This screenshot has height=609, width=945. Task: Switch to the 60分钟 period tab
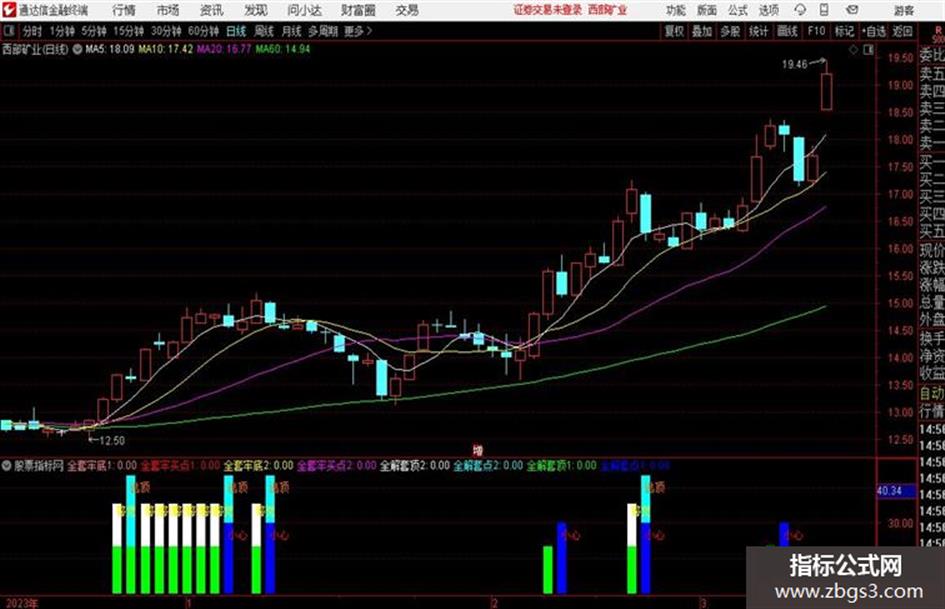[203, 31]
